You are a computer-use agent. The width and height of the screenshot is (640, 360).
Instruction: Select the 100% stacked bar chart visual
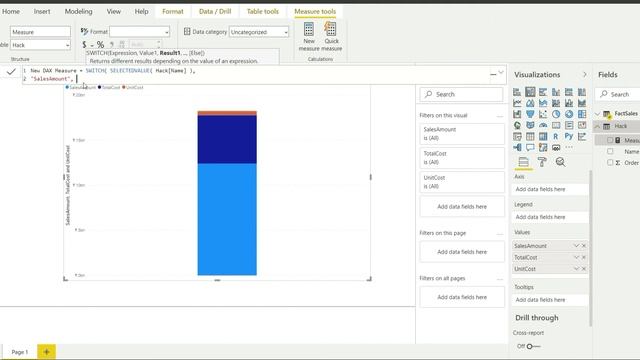(569, 92)
